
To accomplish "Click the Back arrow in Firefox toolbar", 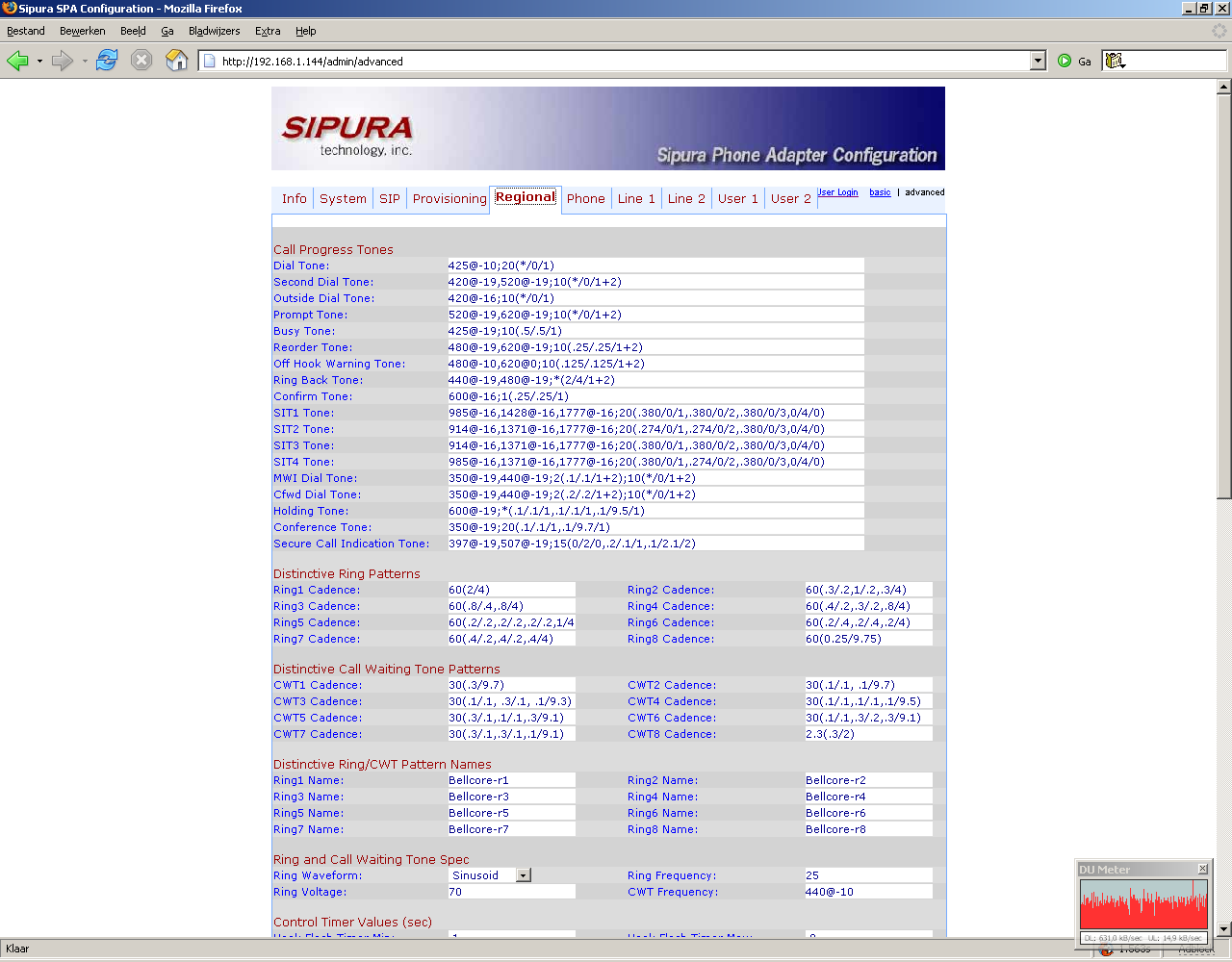I will (x=17, y=61).
